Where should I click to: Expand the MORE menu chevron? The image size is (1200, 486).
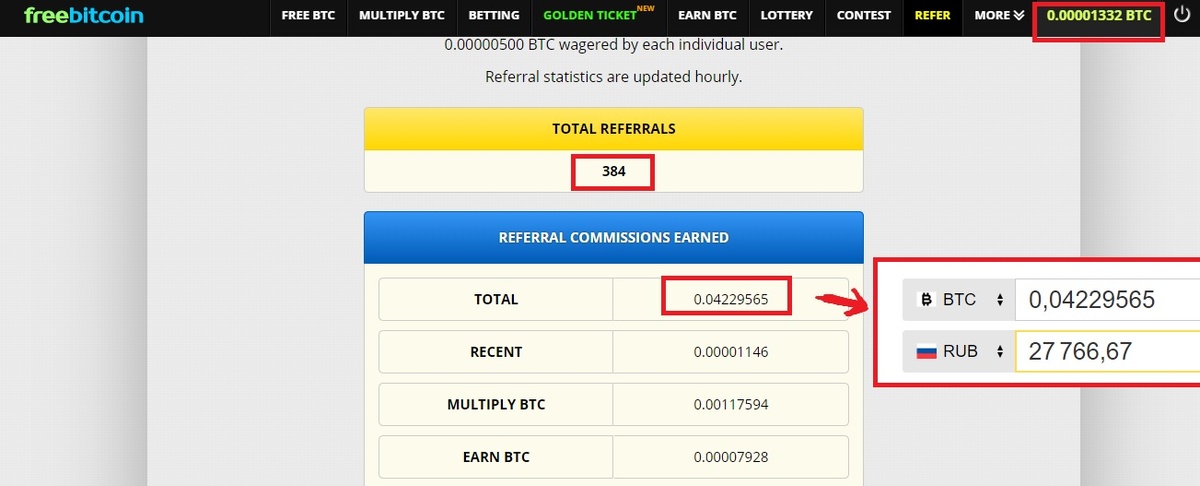coord(1019,16)
